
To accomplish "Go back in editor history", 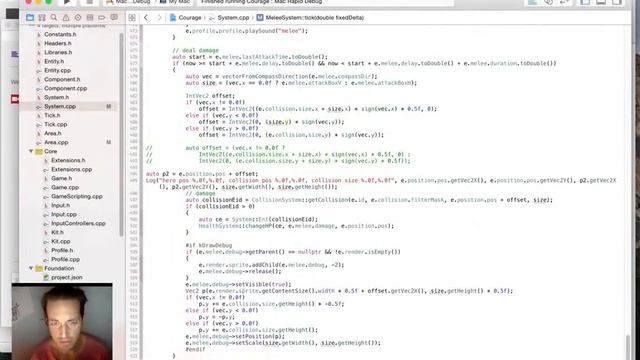I will coord(146,18).
